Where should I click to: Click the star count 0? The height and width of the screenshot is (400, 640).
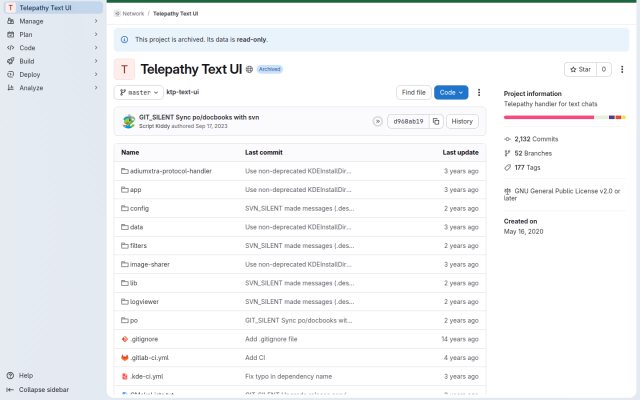(x=604, y=69)
